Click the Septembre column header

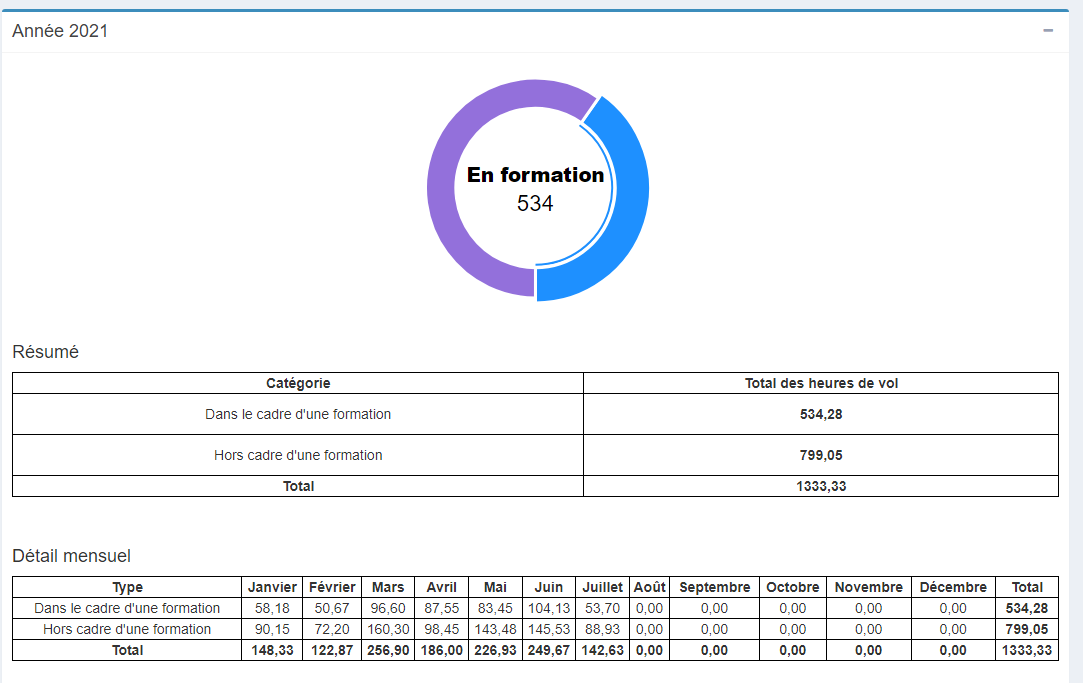tap(714, 587)
